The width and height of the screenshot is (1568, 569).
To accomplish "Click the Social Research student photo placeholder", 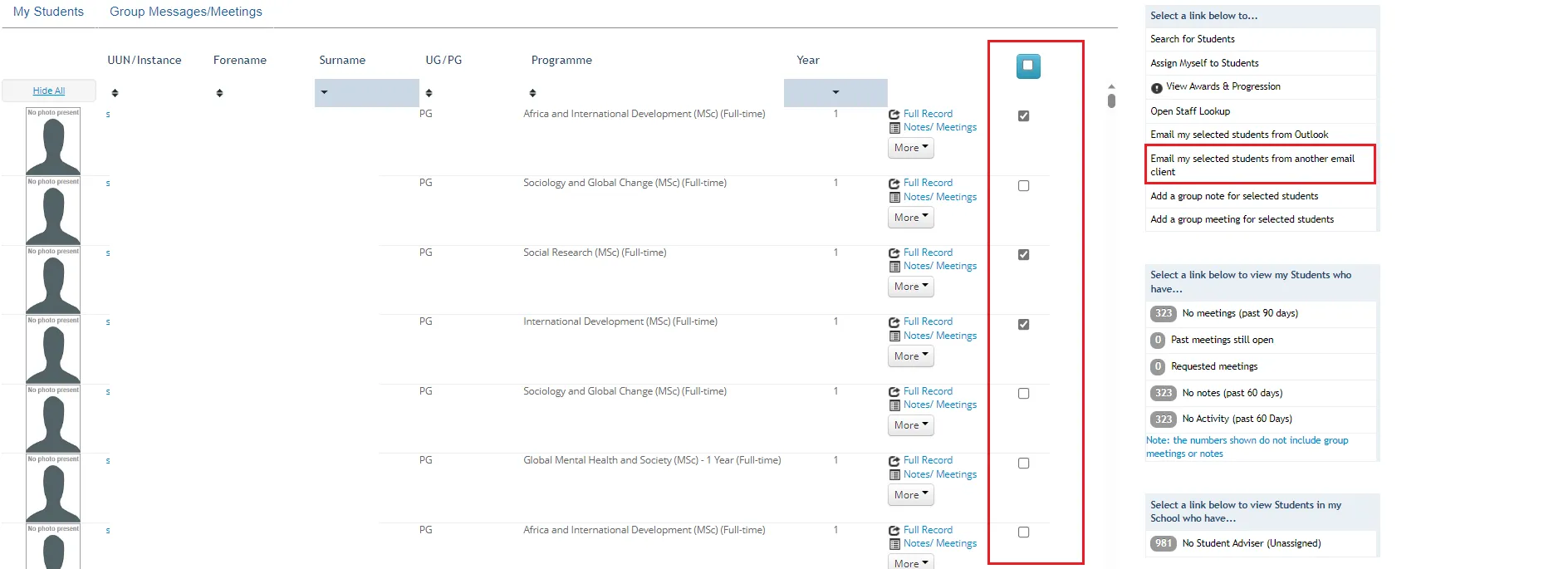I will (x=53, y=280).
